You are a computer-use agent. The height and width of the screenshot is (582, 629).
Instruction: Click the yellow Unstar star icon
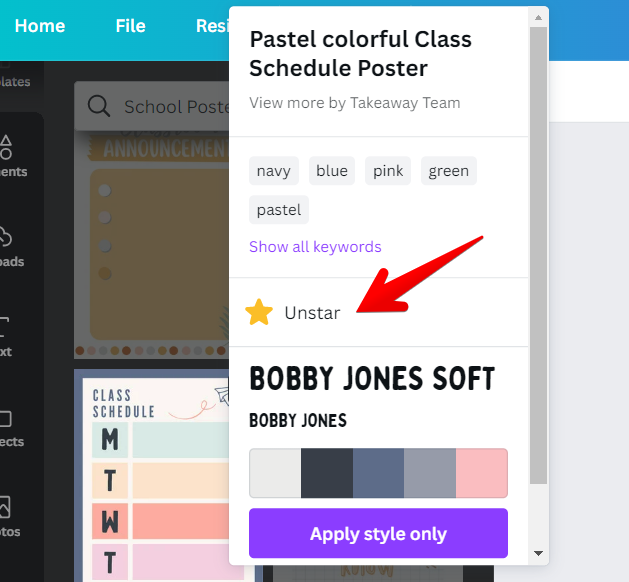pos(259,313)
